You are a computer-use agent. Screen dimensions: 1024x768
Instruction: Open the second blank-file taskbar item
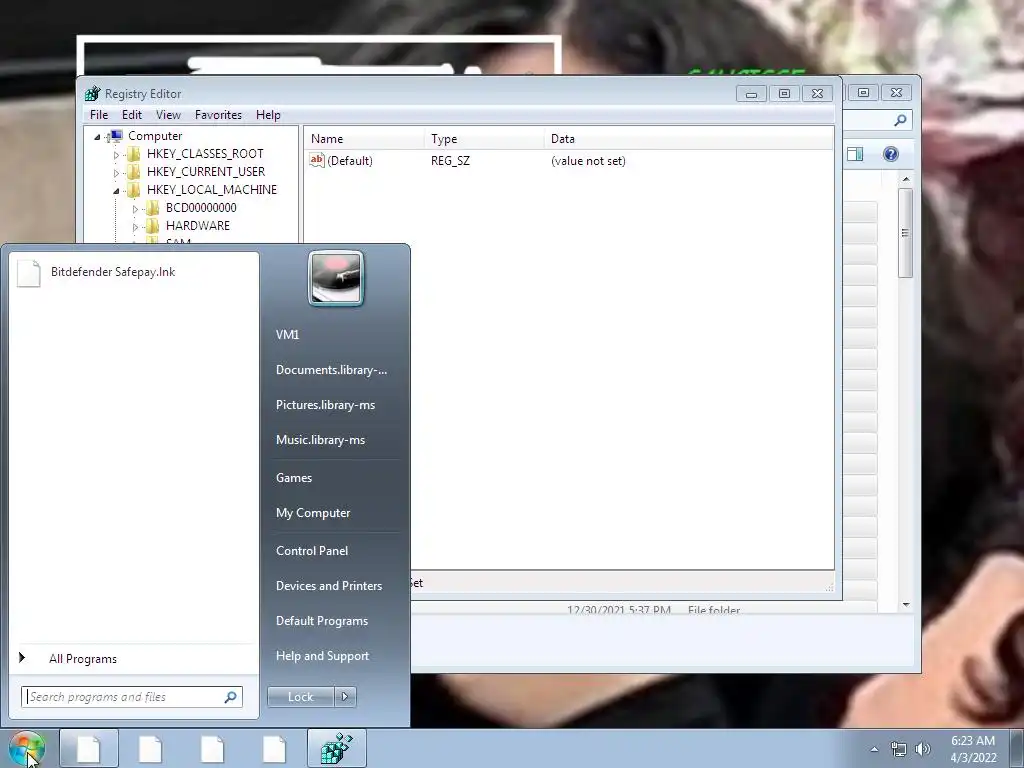tap(150, 748)
